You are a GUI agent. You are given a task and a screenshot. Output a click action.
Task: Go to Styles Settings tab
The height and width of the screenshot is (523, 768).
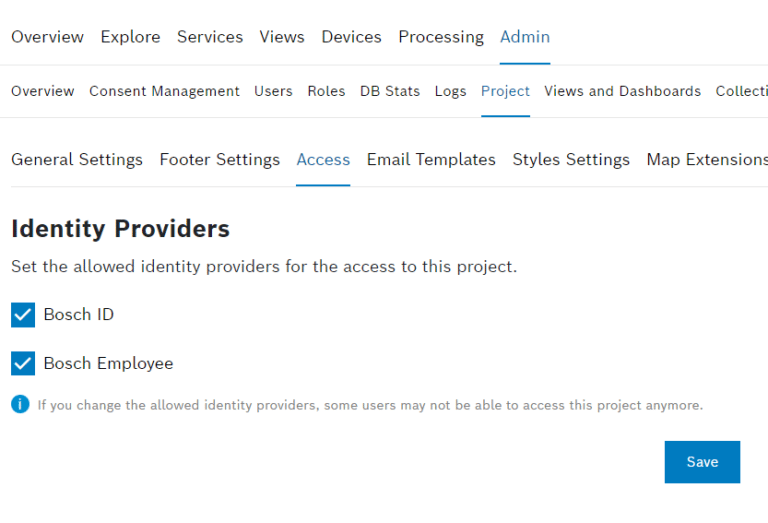pyautogui.click(x=571, y=160)
